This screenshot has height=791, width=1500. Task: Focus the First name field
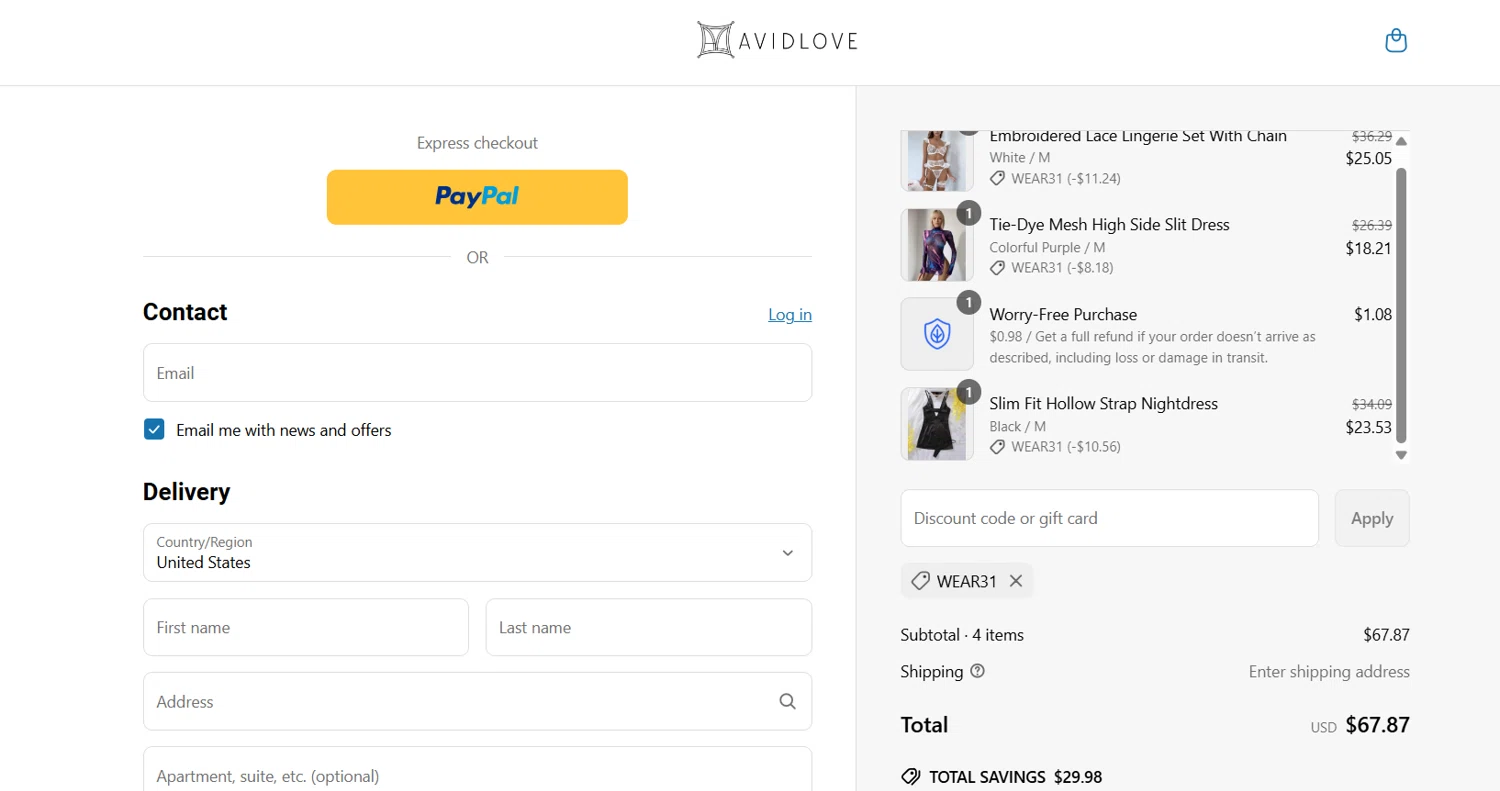(x=306, y=627)
